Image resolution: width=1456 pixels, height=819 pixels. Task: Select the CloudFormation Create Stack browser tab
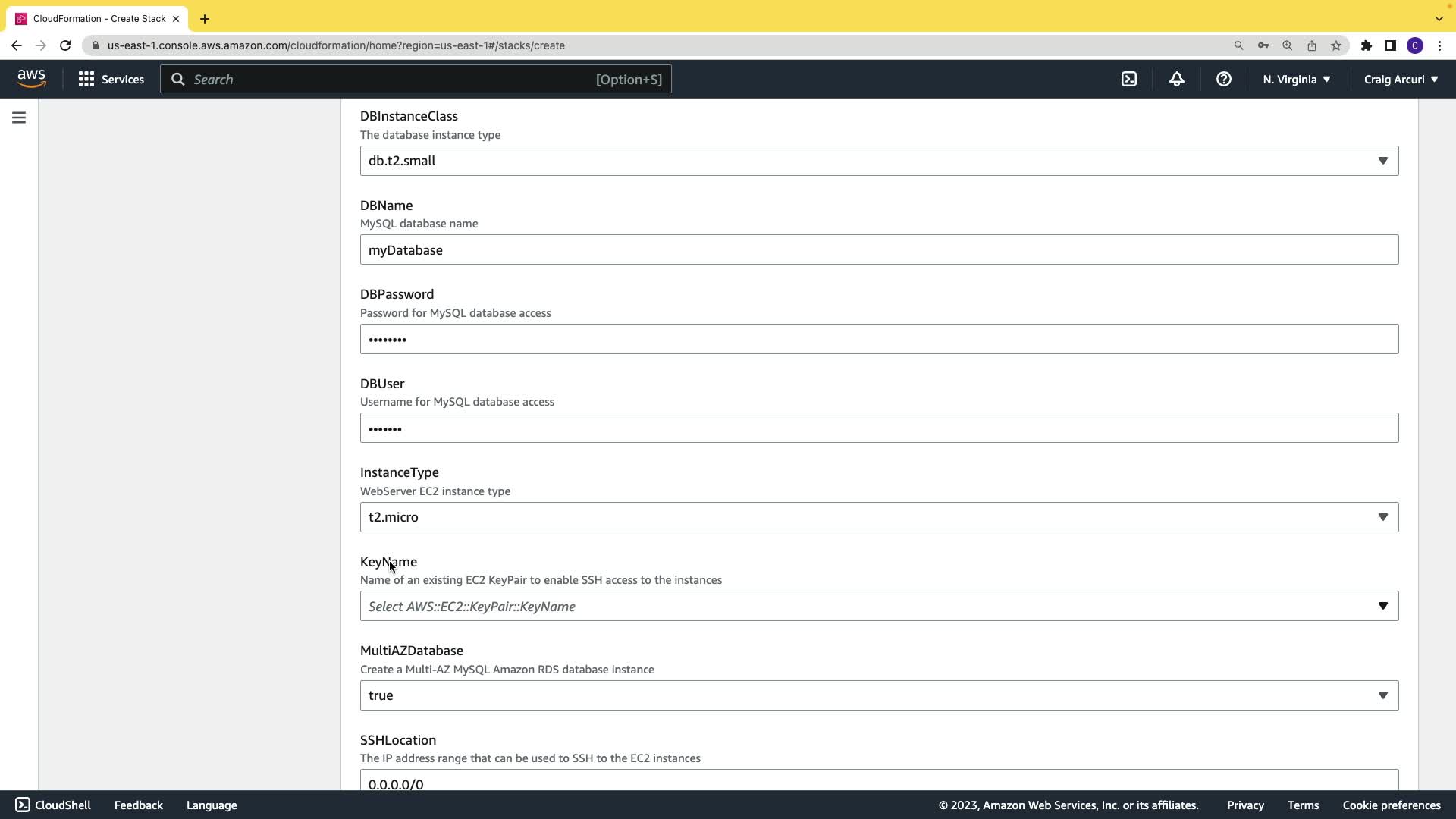pyautogui.click(x=99, y=18)
